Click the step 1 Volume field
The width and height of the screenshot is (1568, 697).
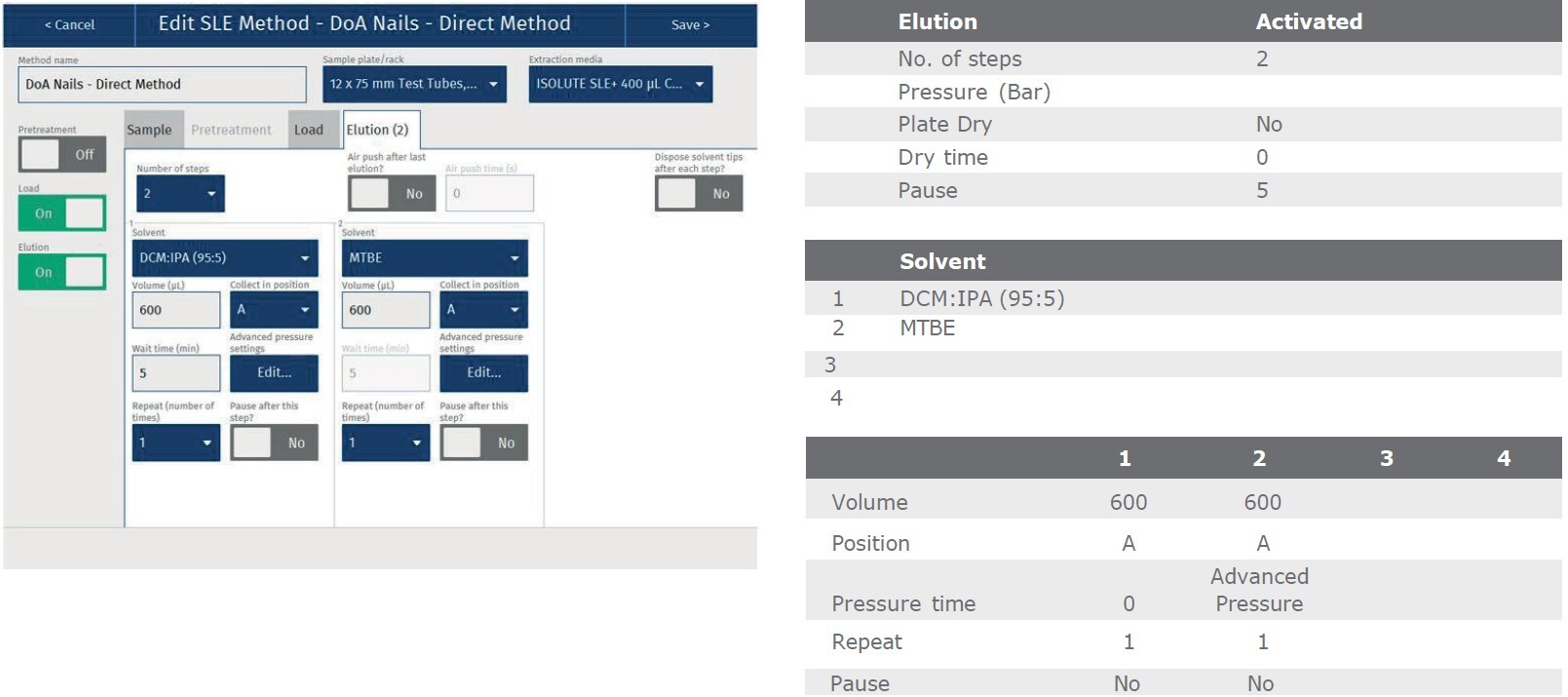(176, 310)
